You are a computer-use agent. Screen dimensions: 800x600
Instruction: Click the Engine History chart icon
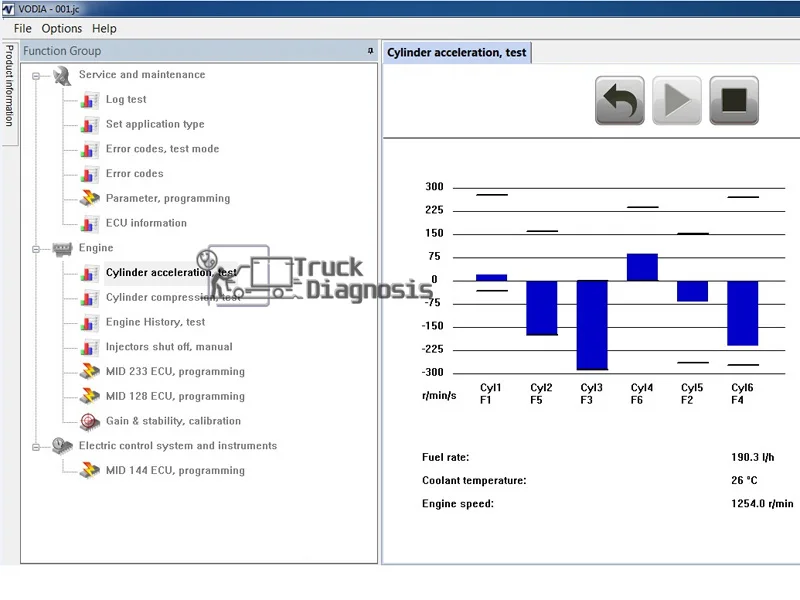89,322
